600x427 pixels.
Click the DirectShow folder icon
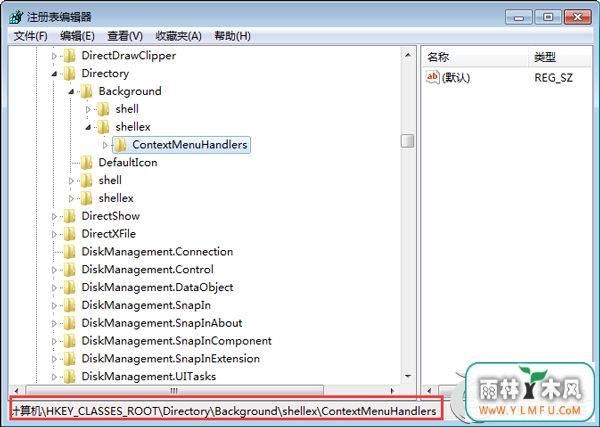[x=70, y=216]
